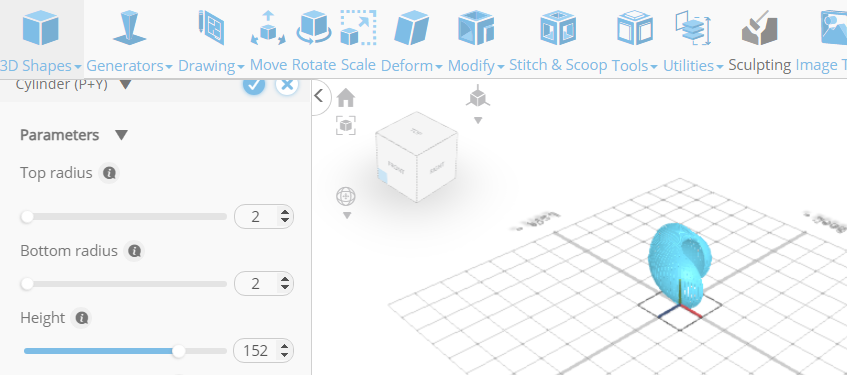The width and height of the screenshot is (847, 375).
Task: Click the Utilities layers icon
Action: pyautogui.click(x=693, y=28)
